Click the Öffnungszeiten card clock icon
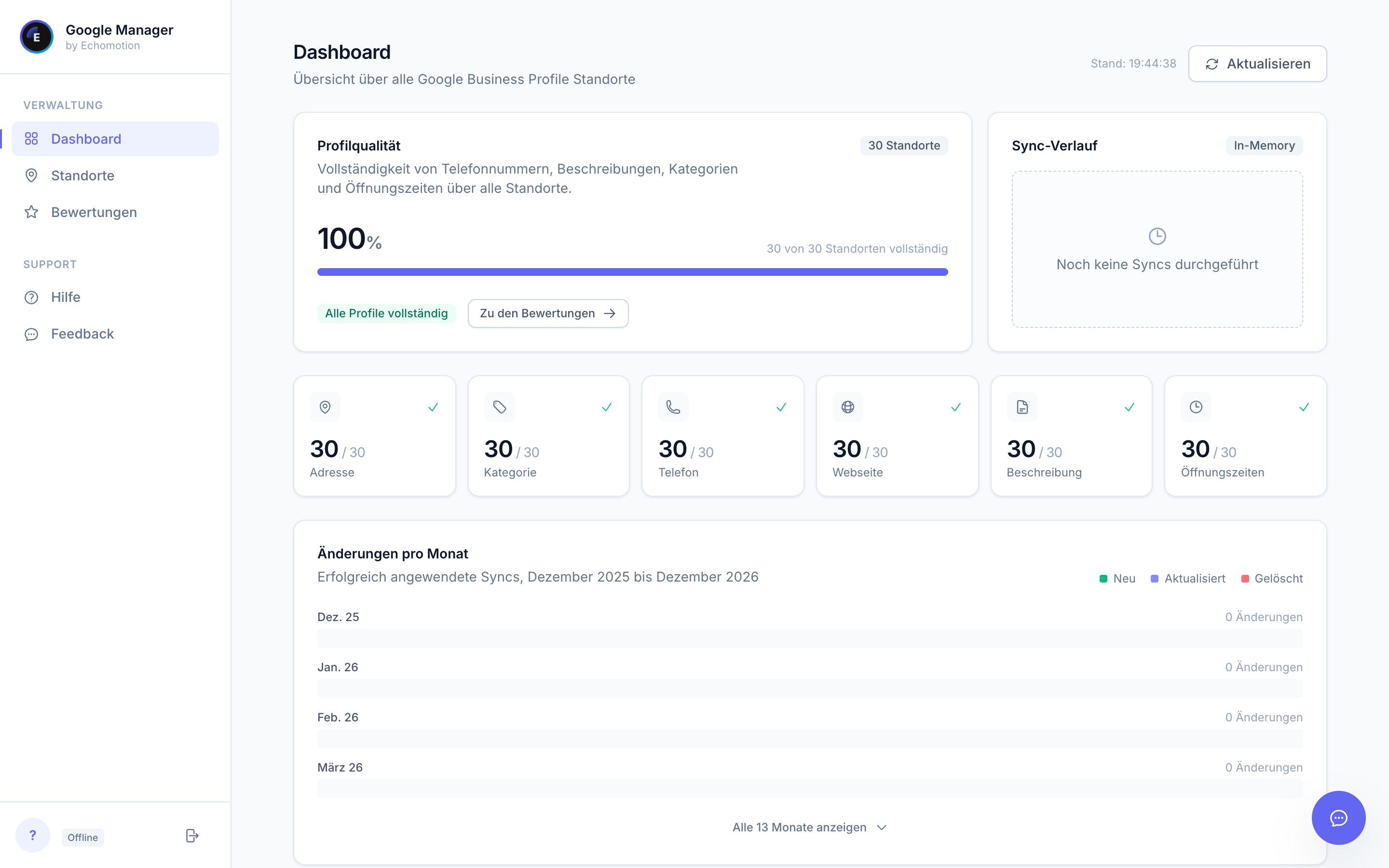 (1196, 407)
